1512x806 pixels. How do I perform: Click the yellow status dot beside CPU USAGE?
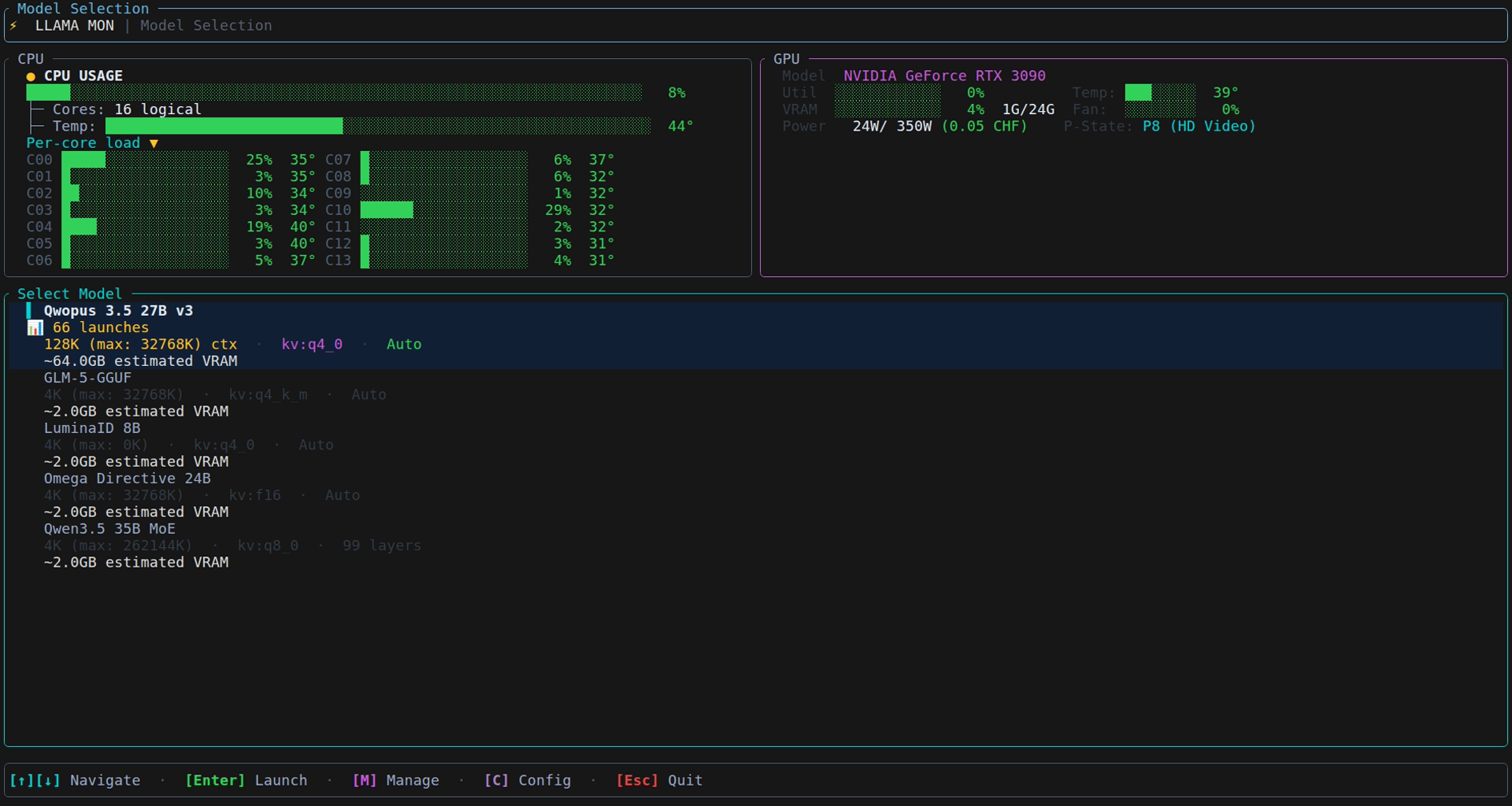[31, 76]
